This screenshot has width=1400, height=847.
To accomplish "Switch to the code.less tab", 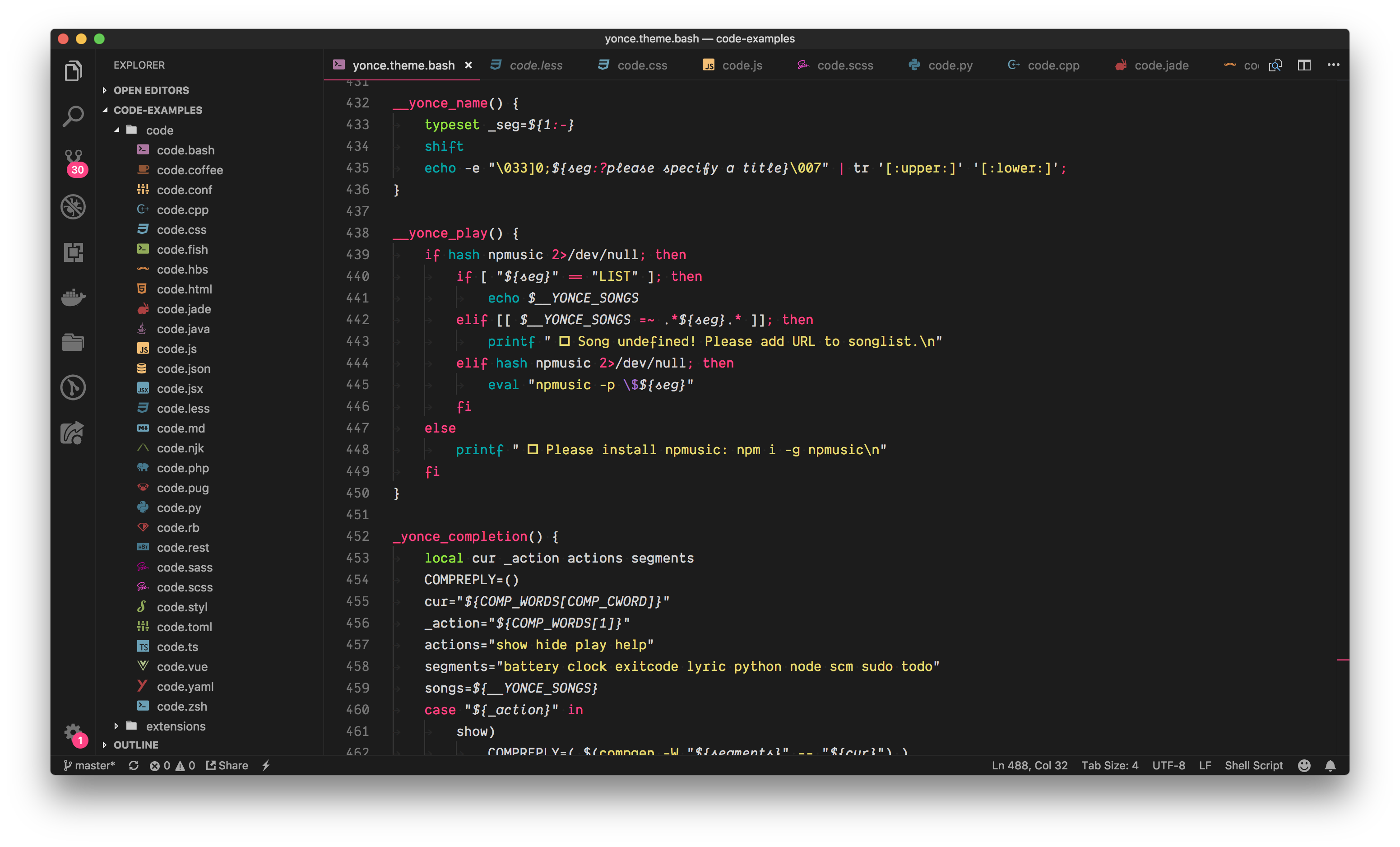I will pyautogui.click(x=535, y=65).
